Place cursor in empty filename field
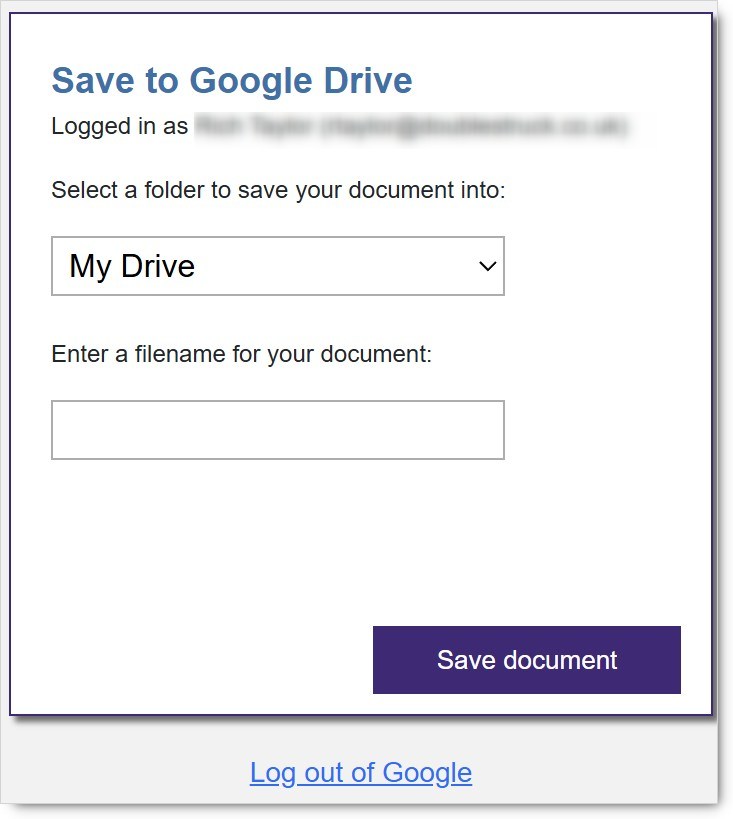Viewport: 733px width, 819px height. 277,430
